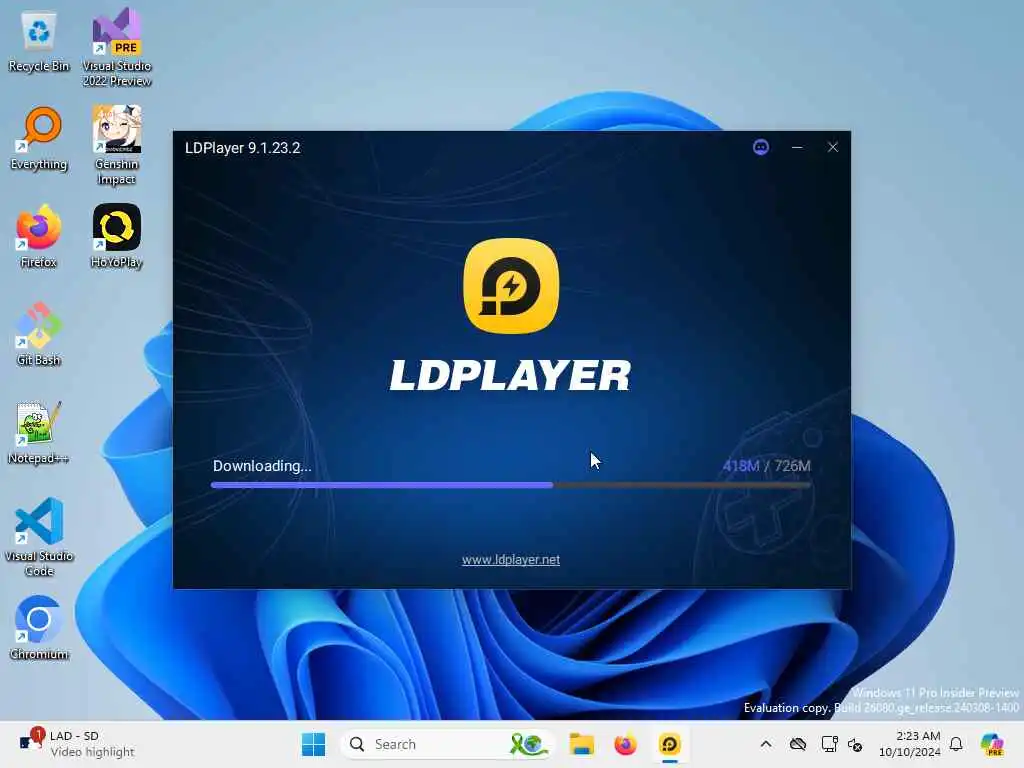Viewport: 1024px width, 768px height.
Task: Open the clock showing 2:23 AM
Action: [x=910, y=744]
